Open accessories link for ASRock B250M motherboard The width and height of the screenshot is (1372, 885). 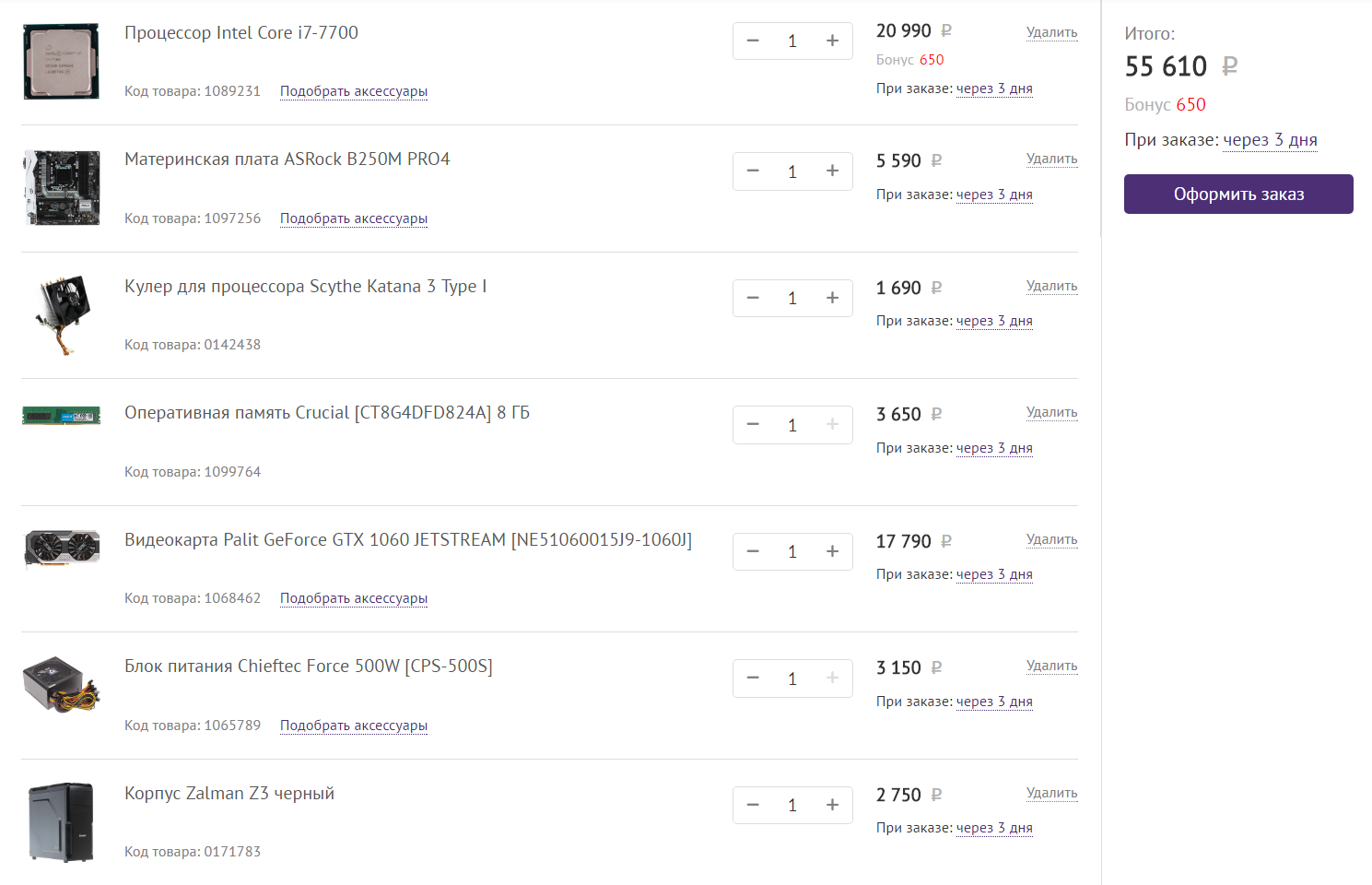[354, 218]
